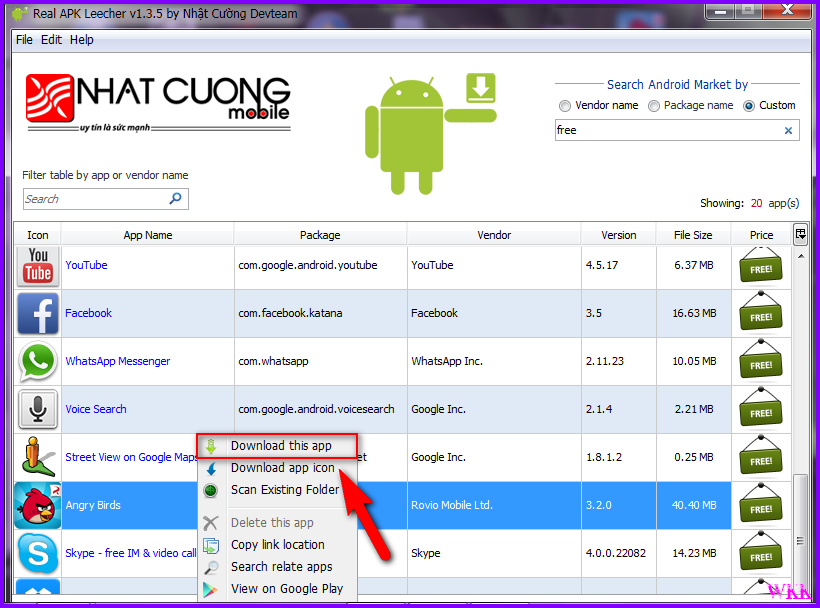Click the FREE price tag for Skype
The width and height of the screenshot is (820, 608).
tap(760, 553)
